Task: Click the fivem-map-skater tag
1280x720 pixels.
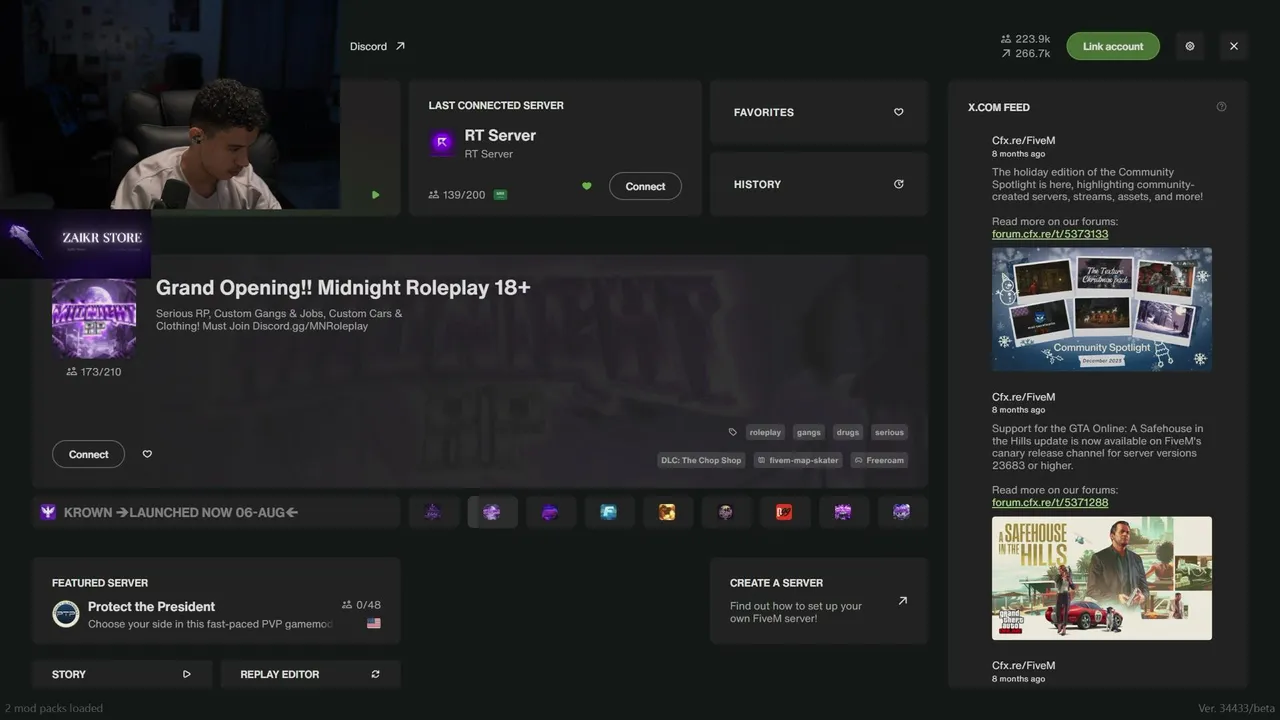Action: pos(797,460)
